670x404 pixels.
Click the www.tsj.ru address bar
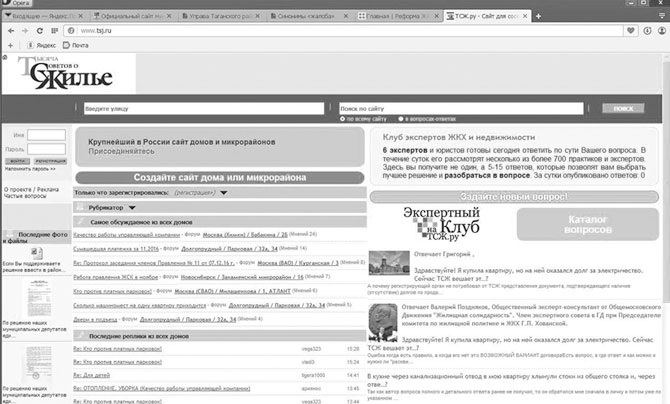pyautogui.click(x=344, y=31)
